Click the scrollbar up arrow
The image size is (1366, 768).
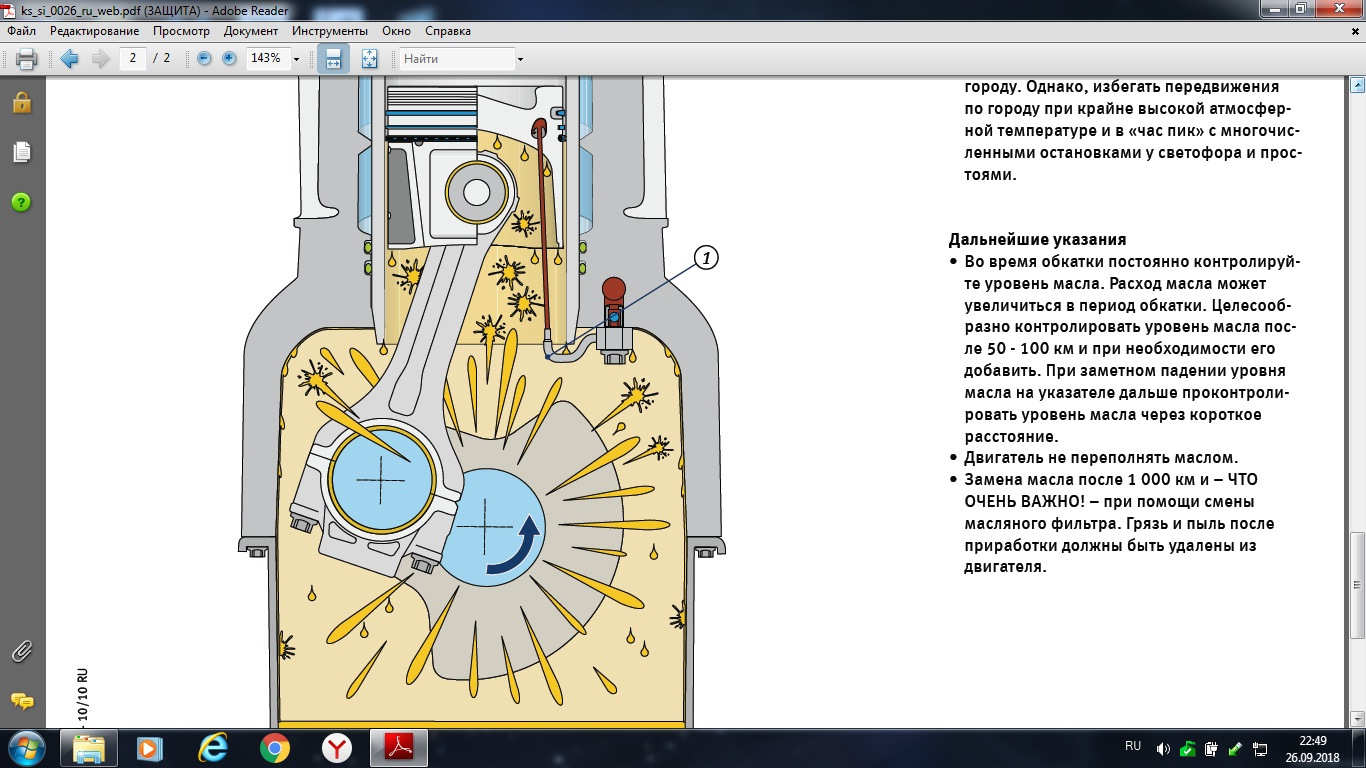pos(1357,84)
